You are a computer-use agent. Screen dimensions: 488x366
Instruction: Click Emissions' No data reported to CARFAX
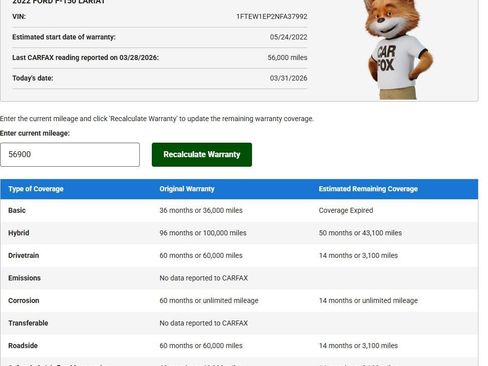point(203,278)
